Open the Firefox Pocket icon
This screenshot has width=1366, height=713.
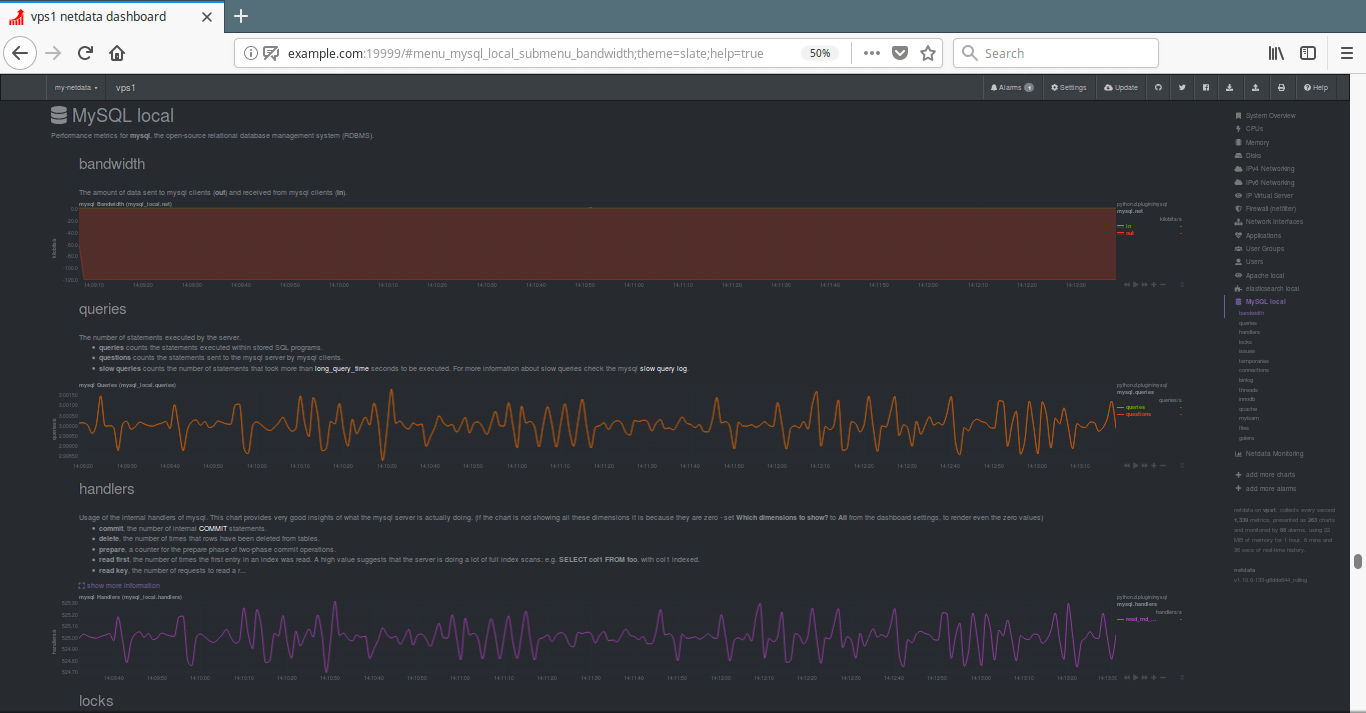tap(900, 53)
